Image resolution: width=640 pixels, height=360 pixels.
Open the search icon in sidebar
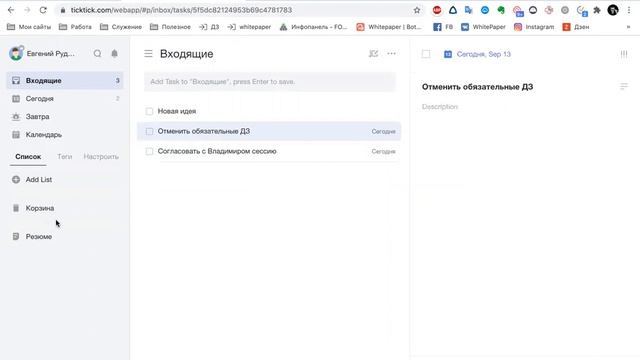[x=97, y=53]
